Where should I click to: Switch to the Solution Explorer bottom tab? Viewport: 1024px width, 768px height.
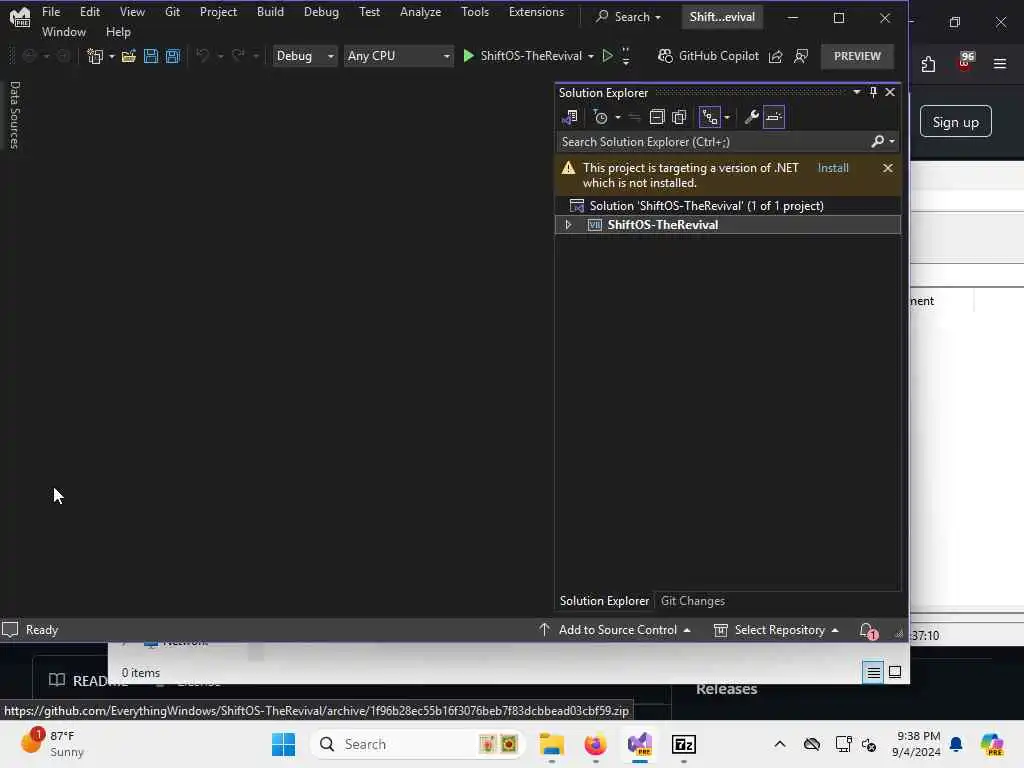[x=604, y=601]
